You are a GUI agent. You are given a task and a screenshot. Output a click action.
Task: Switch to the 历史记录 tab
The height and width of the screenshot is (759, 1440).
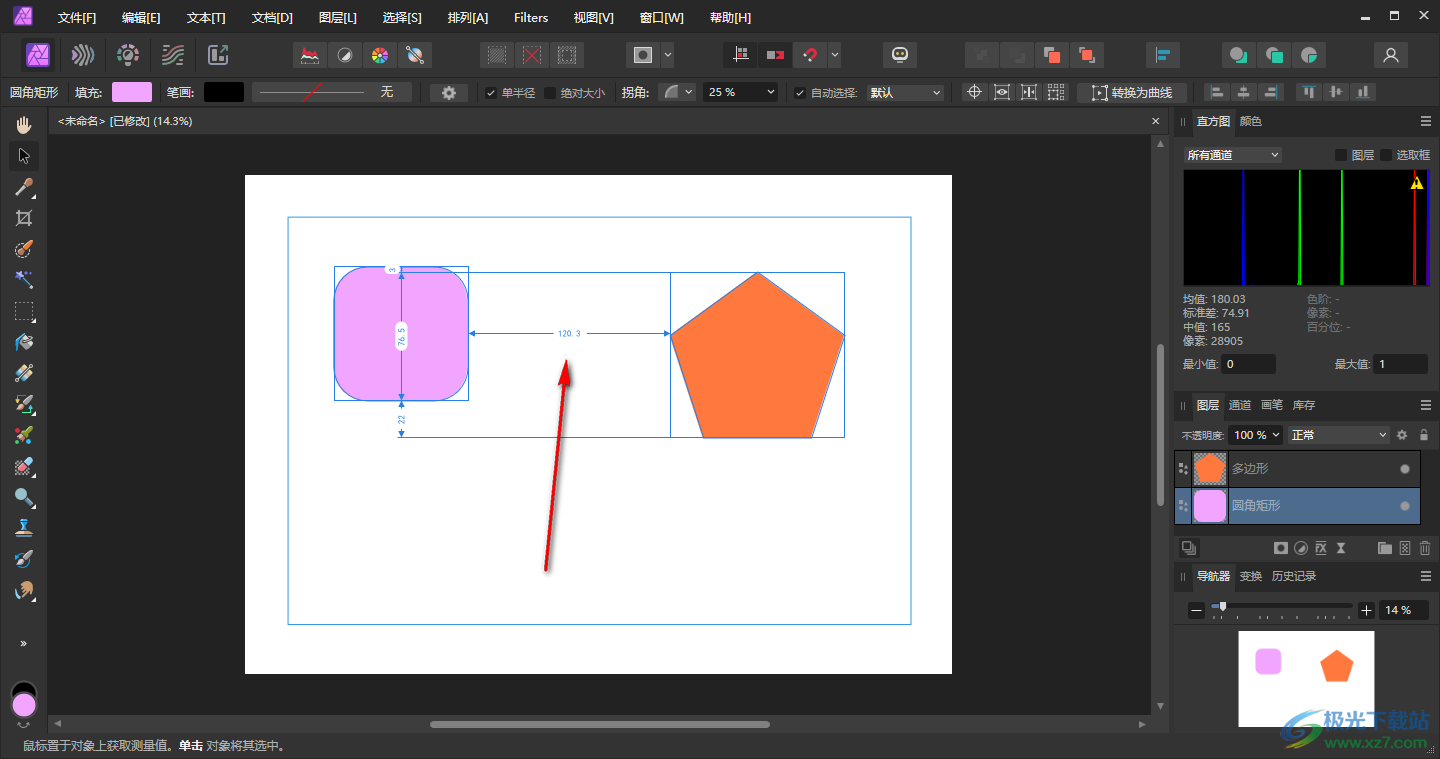click(x=1293, y=576)
